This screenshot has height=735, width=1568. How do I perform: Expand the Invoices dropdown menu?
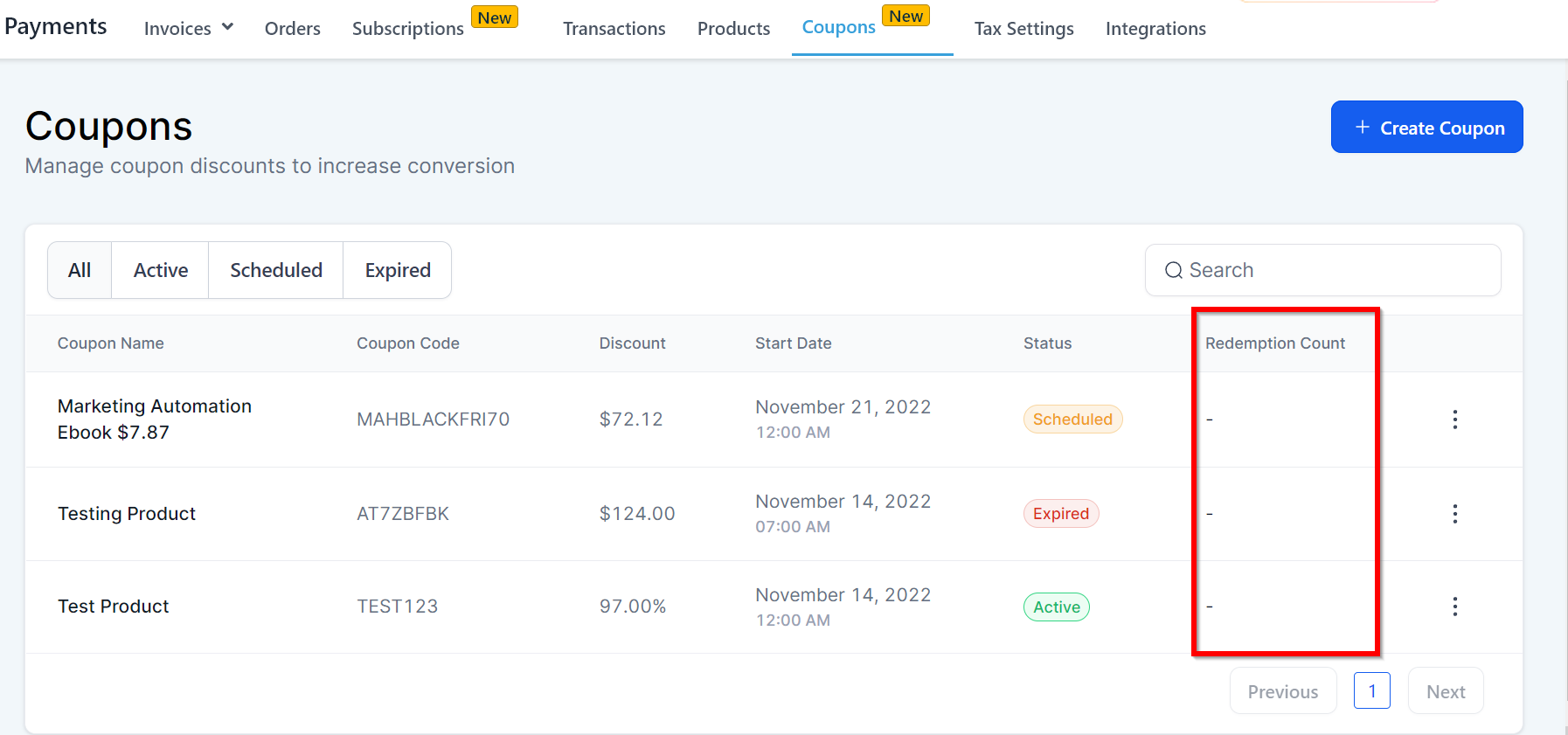(x=189, y=29)
